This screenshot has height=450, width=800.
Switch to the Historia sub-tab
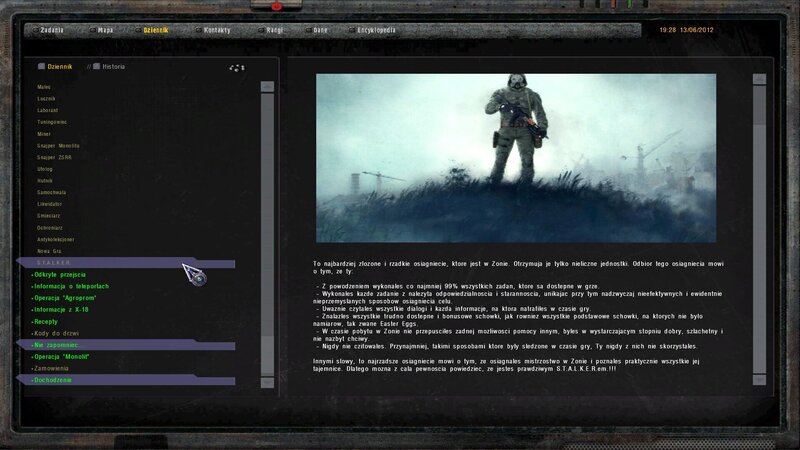coord(113,67)
